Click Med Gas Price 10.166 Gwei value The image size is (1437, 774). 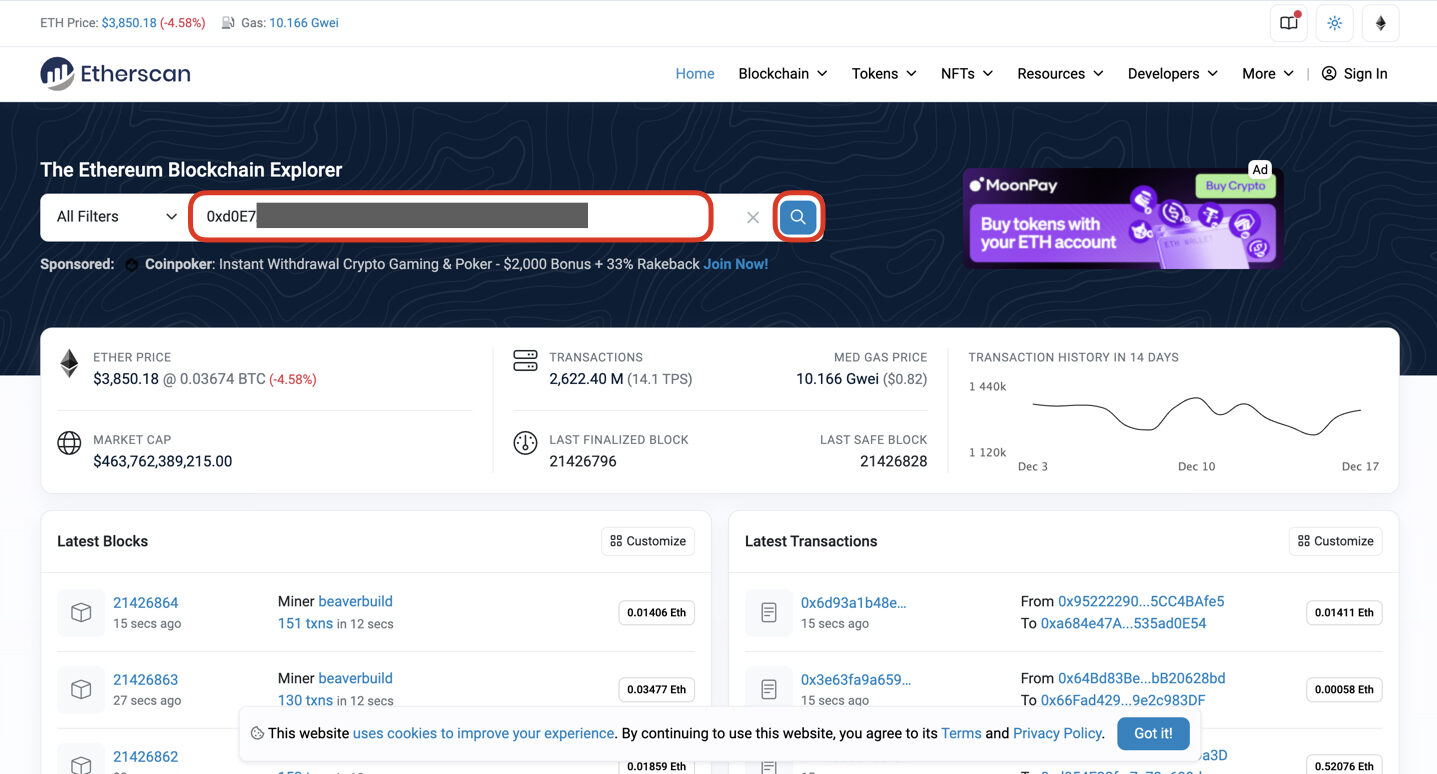click(x=837, y=379)
